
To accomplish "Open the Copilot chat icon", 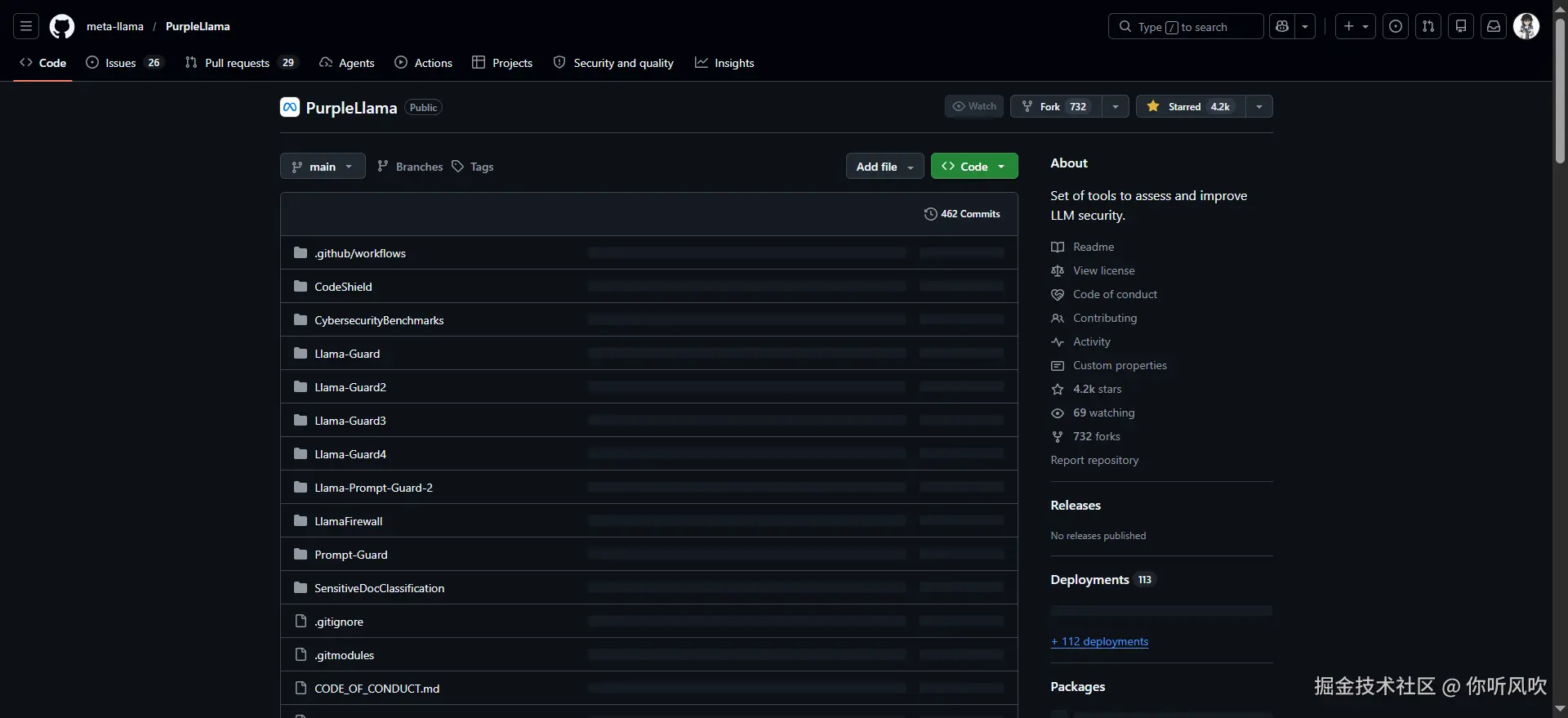I will 1282,26.
